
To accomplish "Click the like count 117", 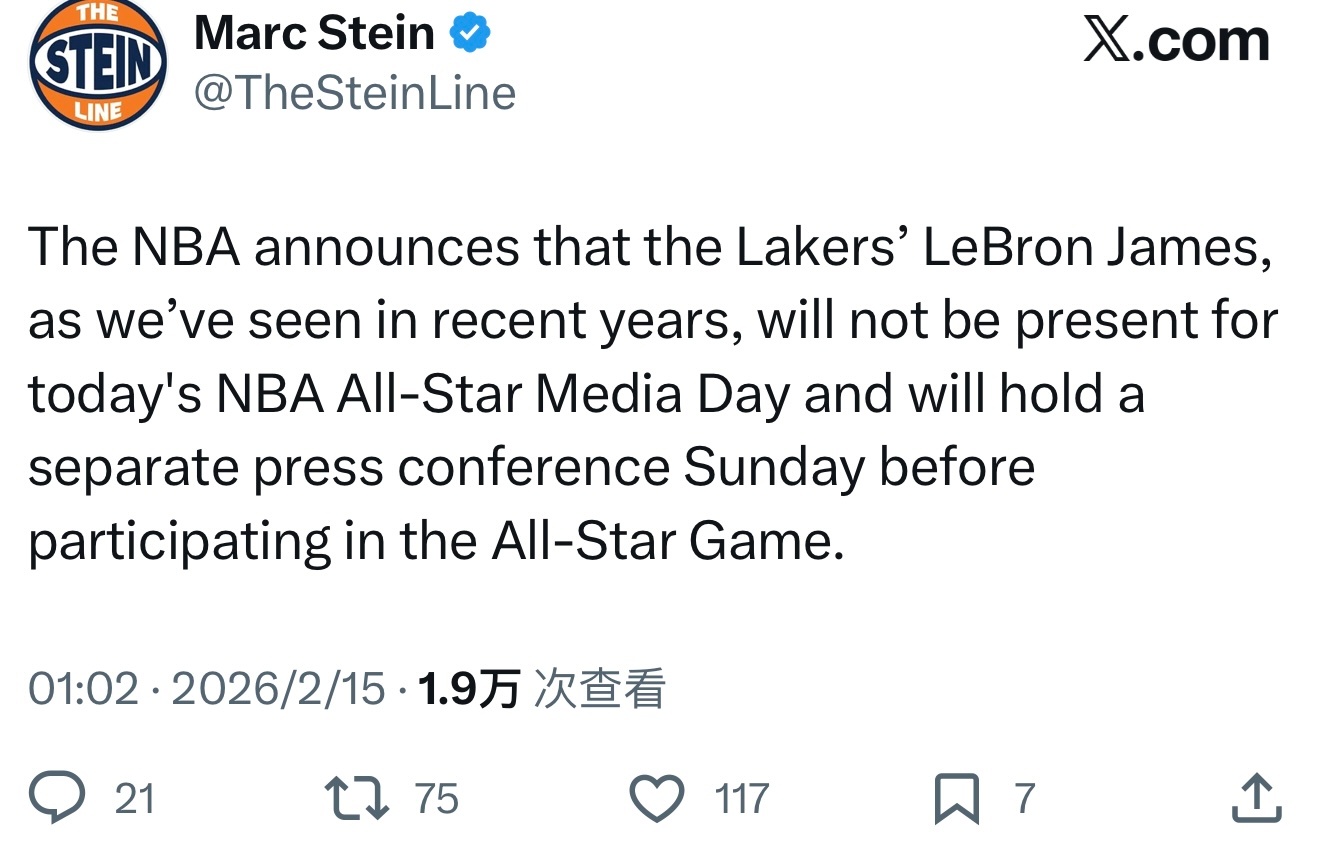I will pyautogui.click(x=742, y=799).
